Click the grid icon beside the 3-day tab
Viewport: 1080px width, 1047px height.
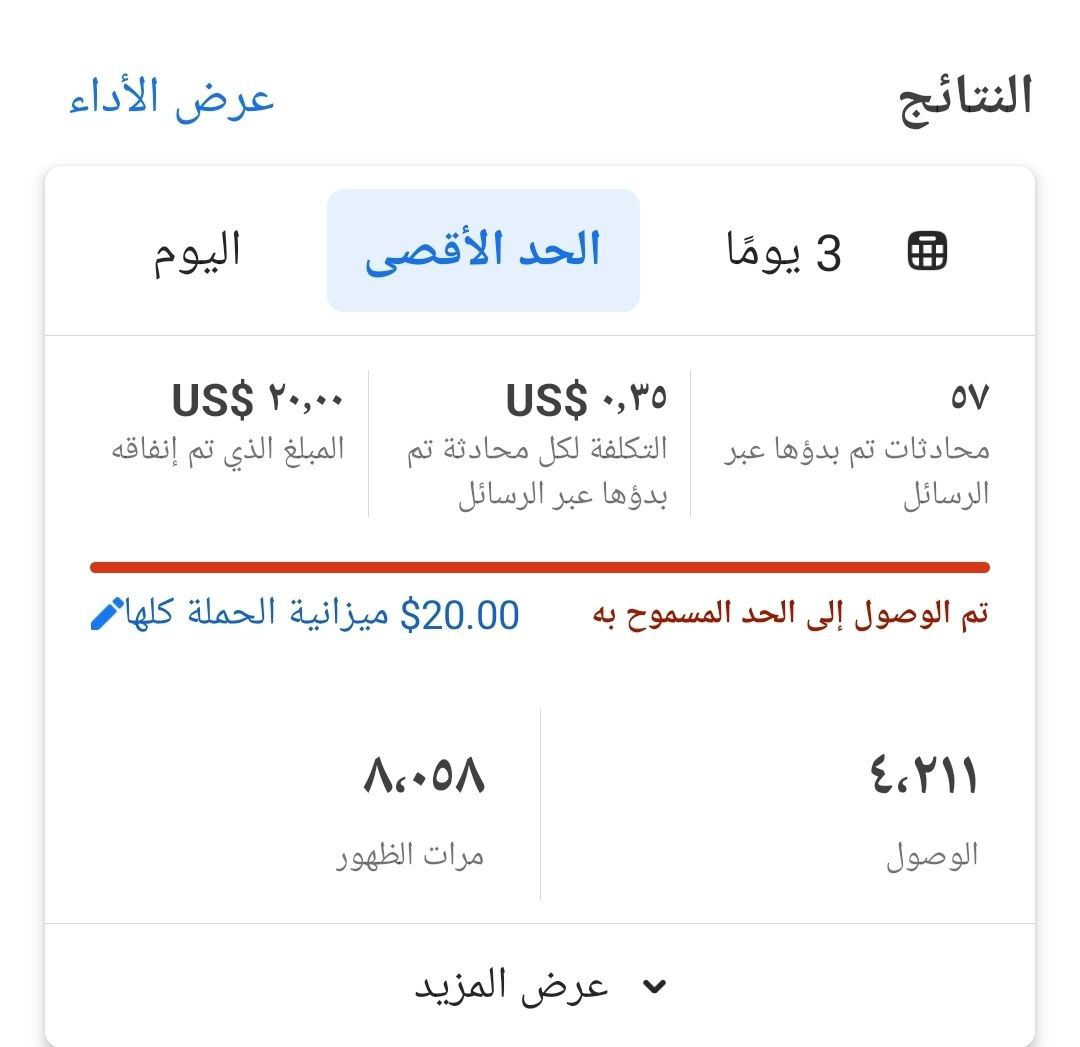pos(927,252)
